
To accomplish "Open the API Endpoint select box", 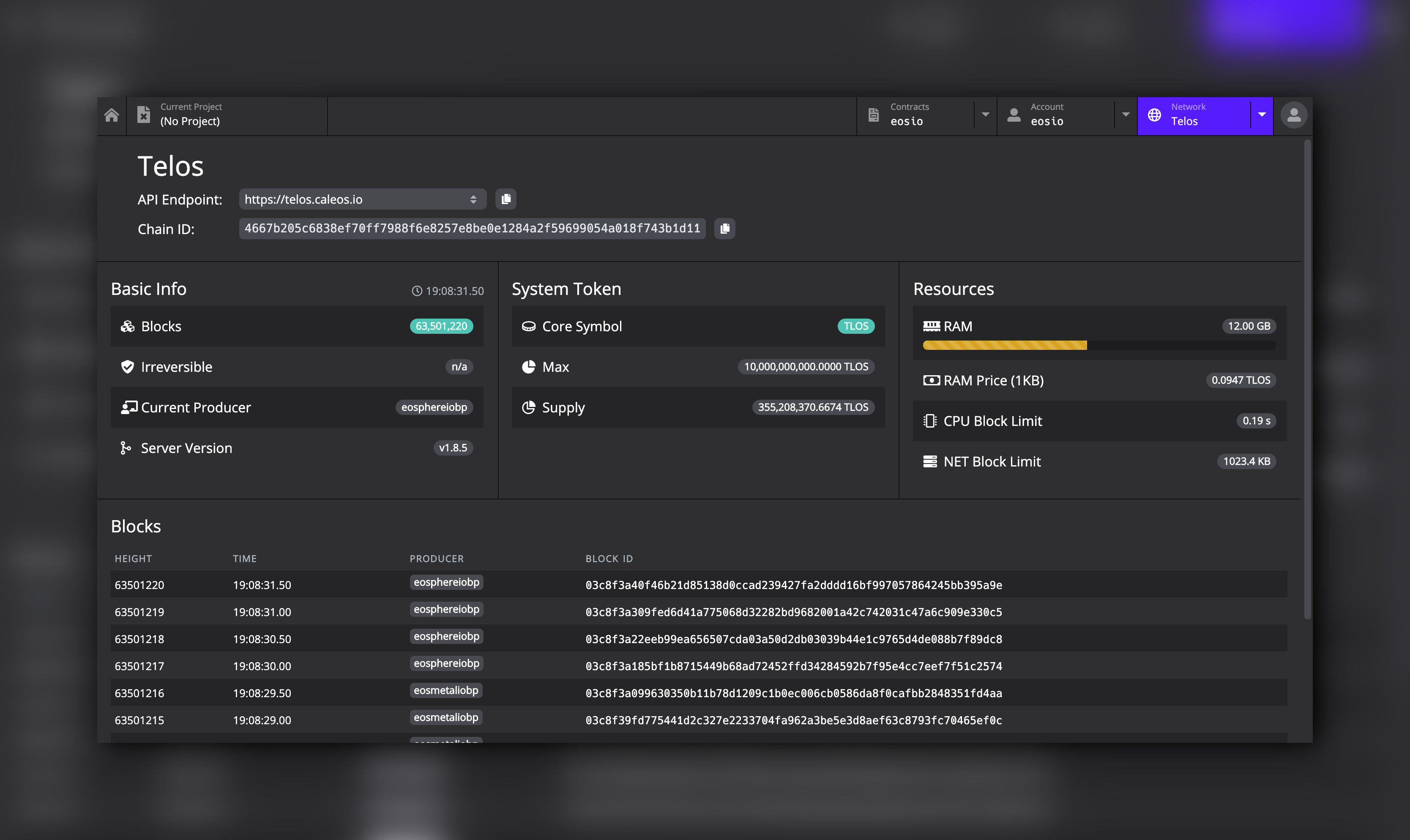I will pyautogui.click(x=362, y=199).
